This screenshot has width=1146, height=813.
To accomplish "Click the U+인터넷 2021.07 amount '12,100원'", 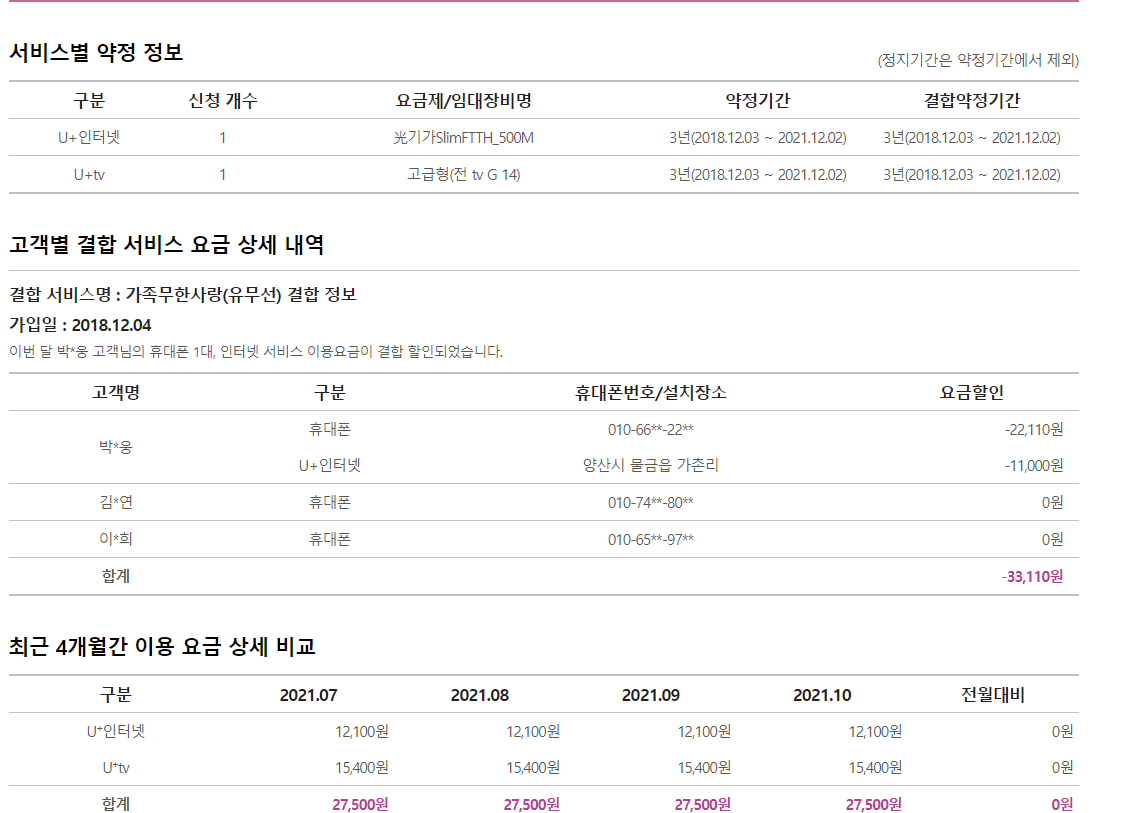I will pos(362,731).
